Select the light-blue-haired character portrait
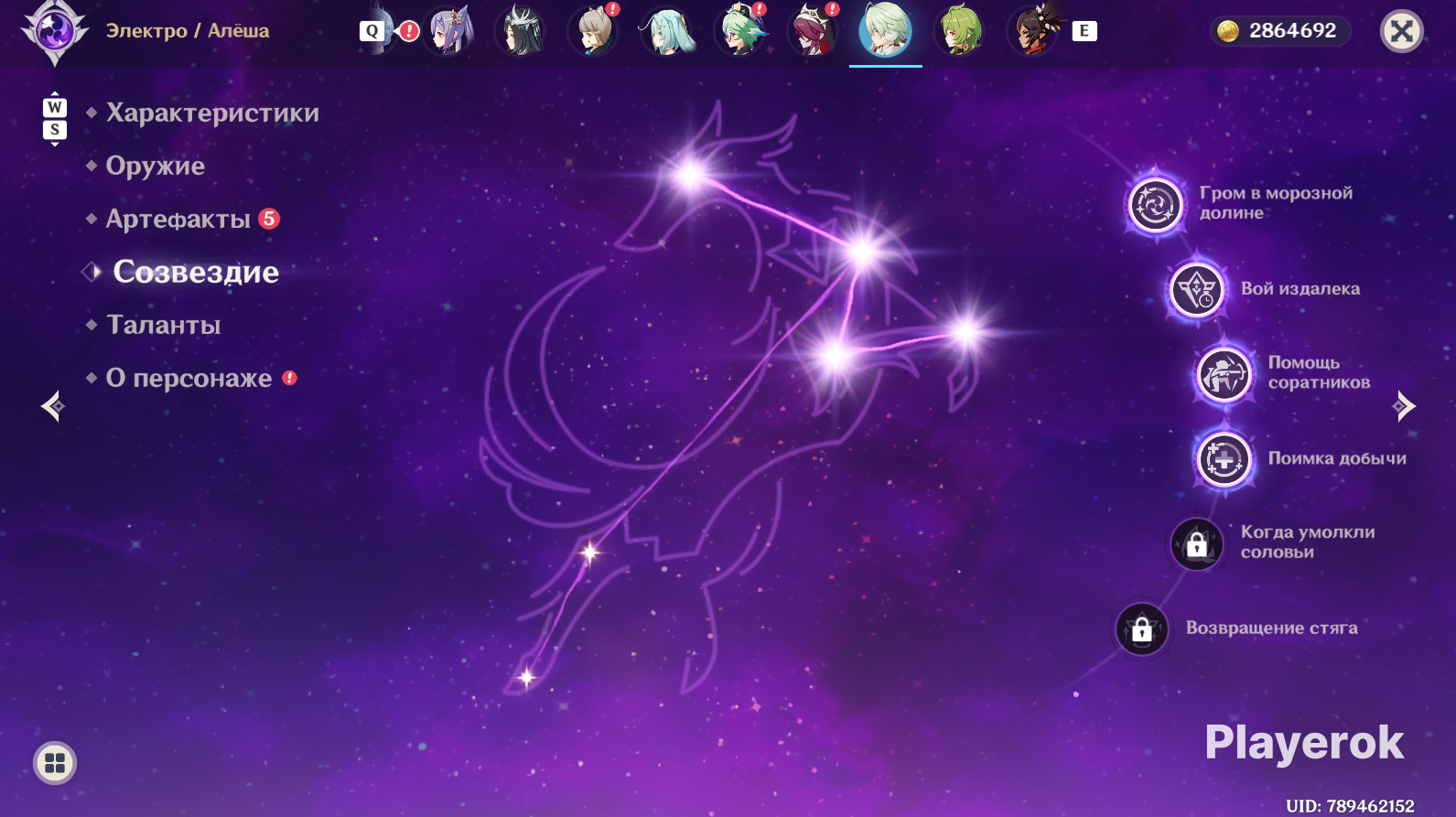 (x=667, y=30)
